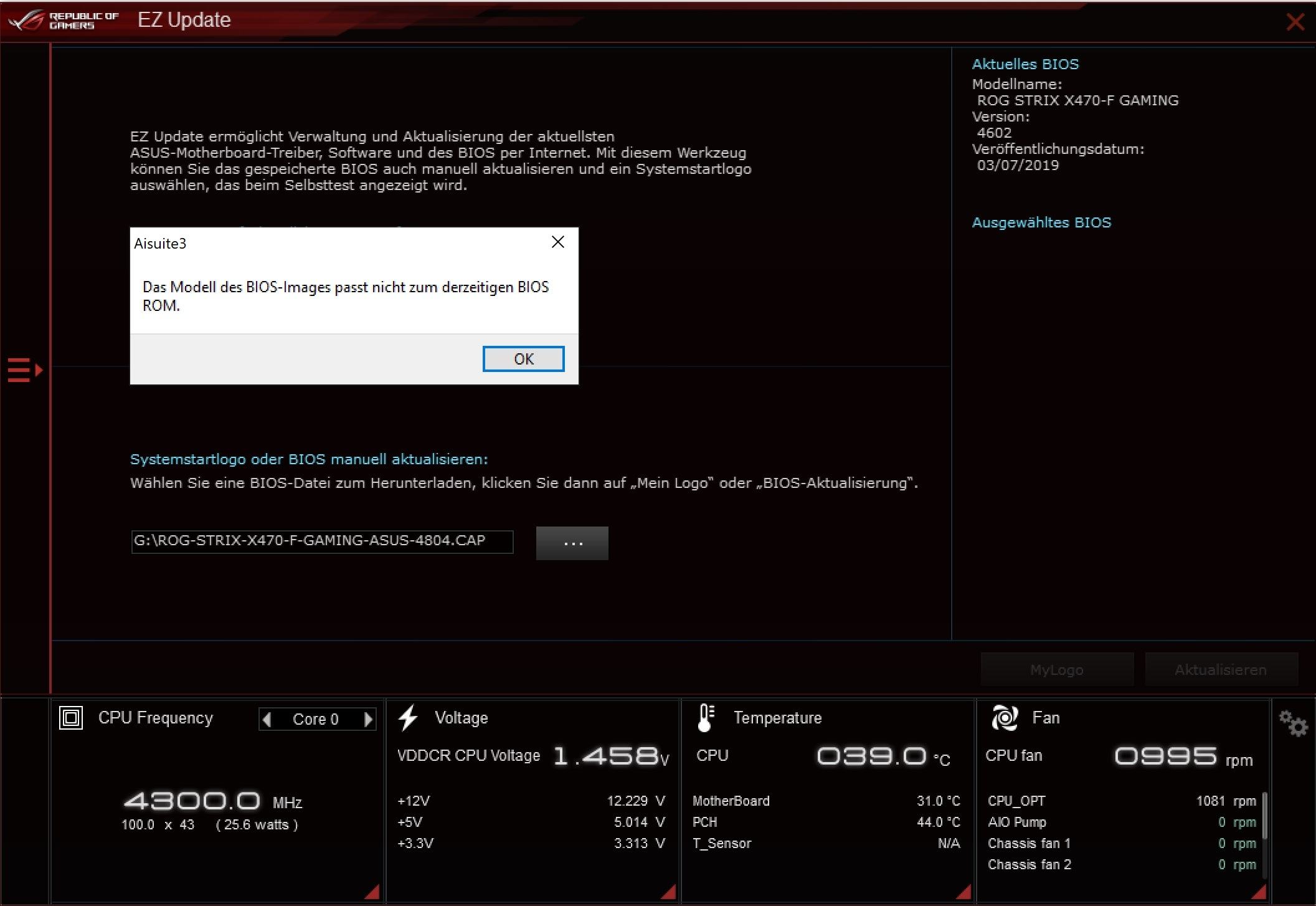Click the Fan icon
The width and height of the screenshot is (1316, 906).
click(1005, 718)
